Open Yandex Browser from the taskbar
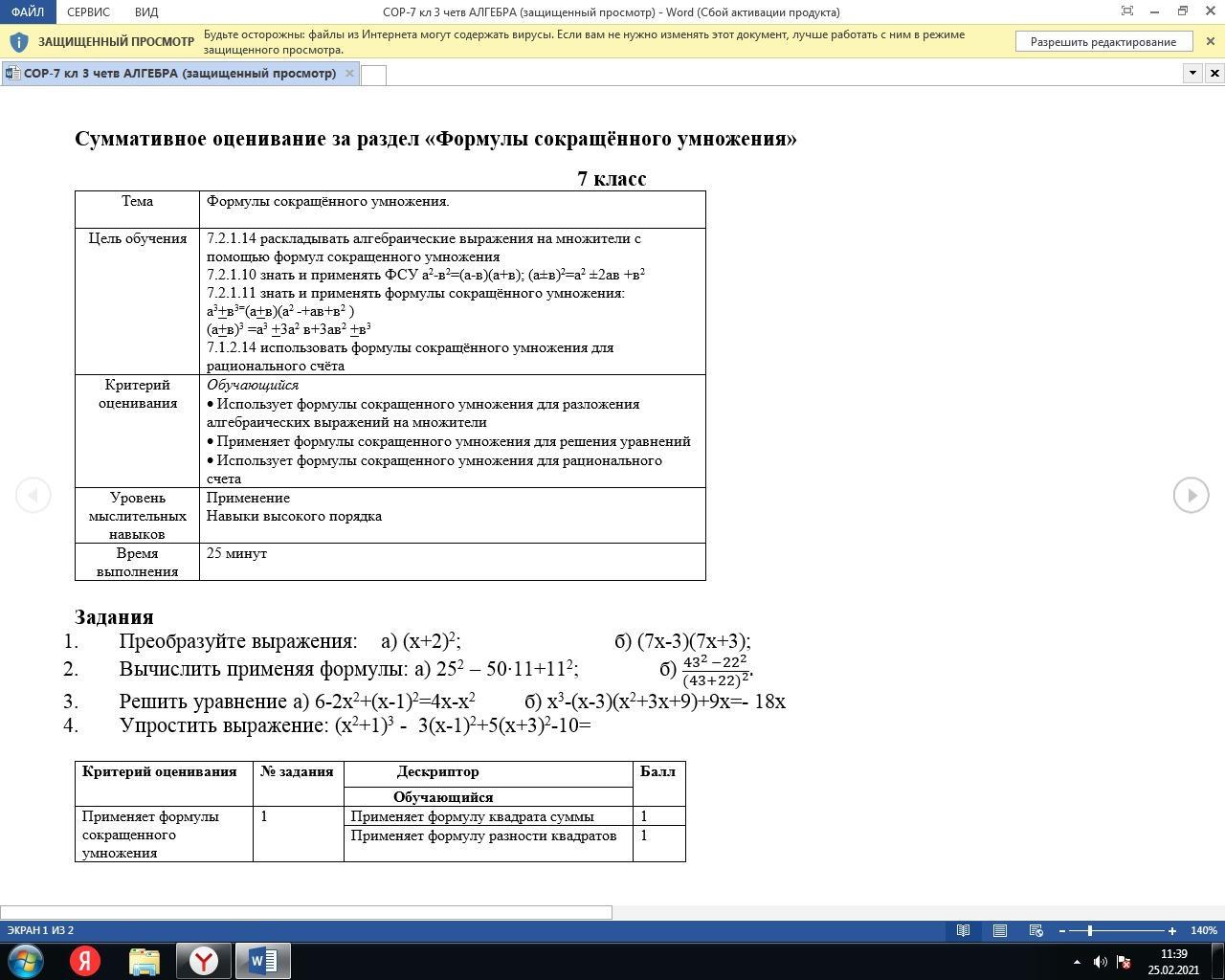Viewport: 1225px width, 980px height. coord(204,961)
